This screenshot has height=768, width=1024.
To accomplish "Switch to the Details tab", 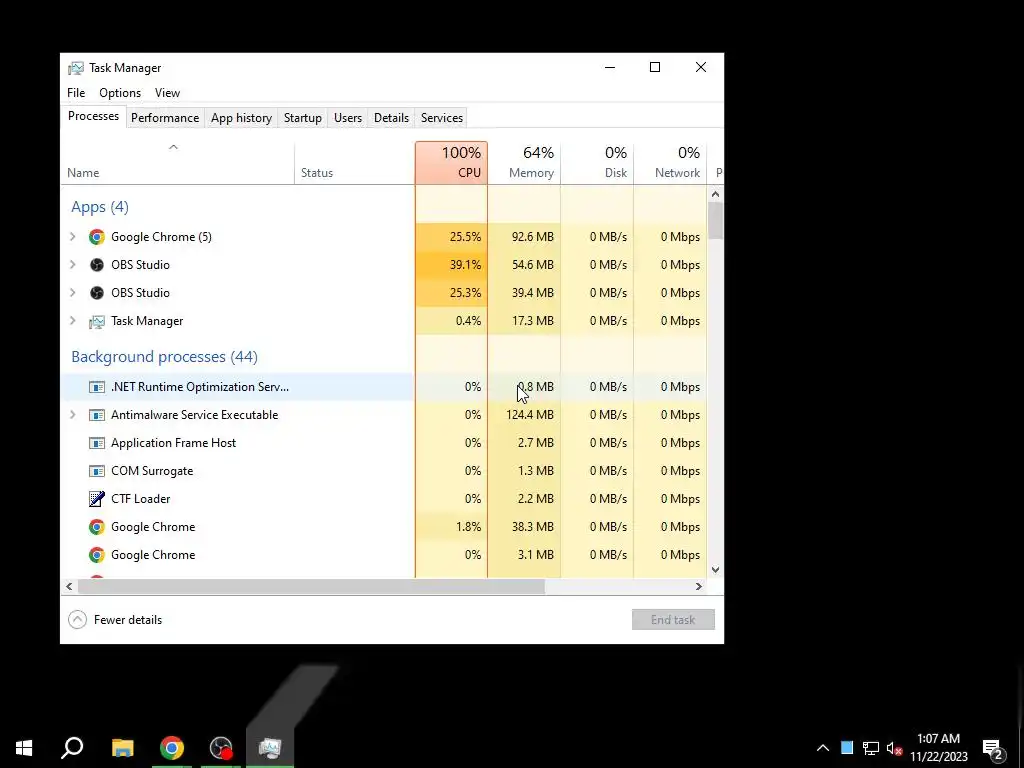I will (x=391, y=118).
